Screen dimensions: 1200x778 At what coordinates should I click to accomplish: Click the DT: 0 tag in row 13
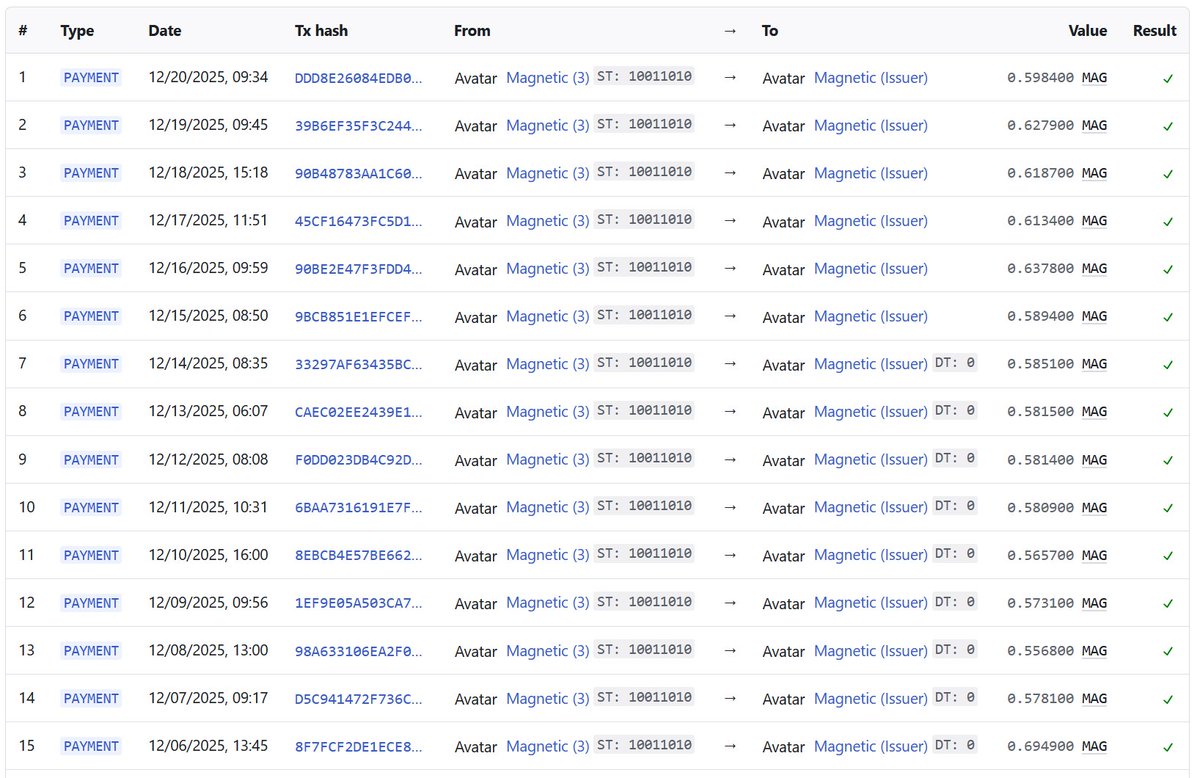(955, 650)
